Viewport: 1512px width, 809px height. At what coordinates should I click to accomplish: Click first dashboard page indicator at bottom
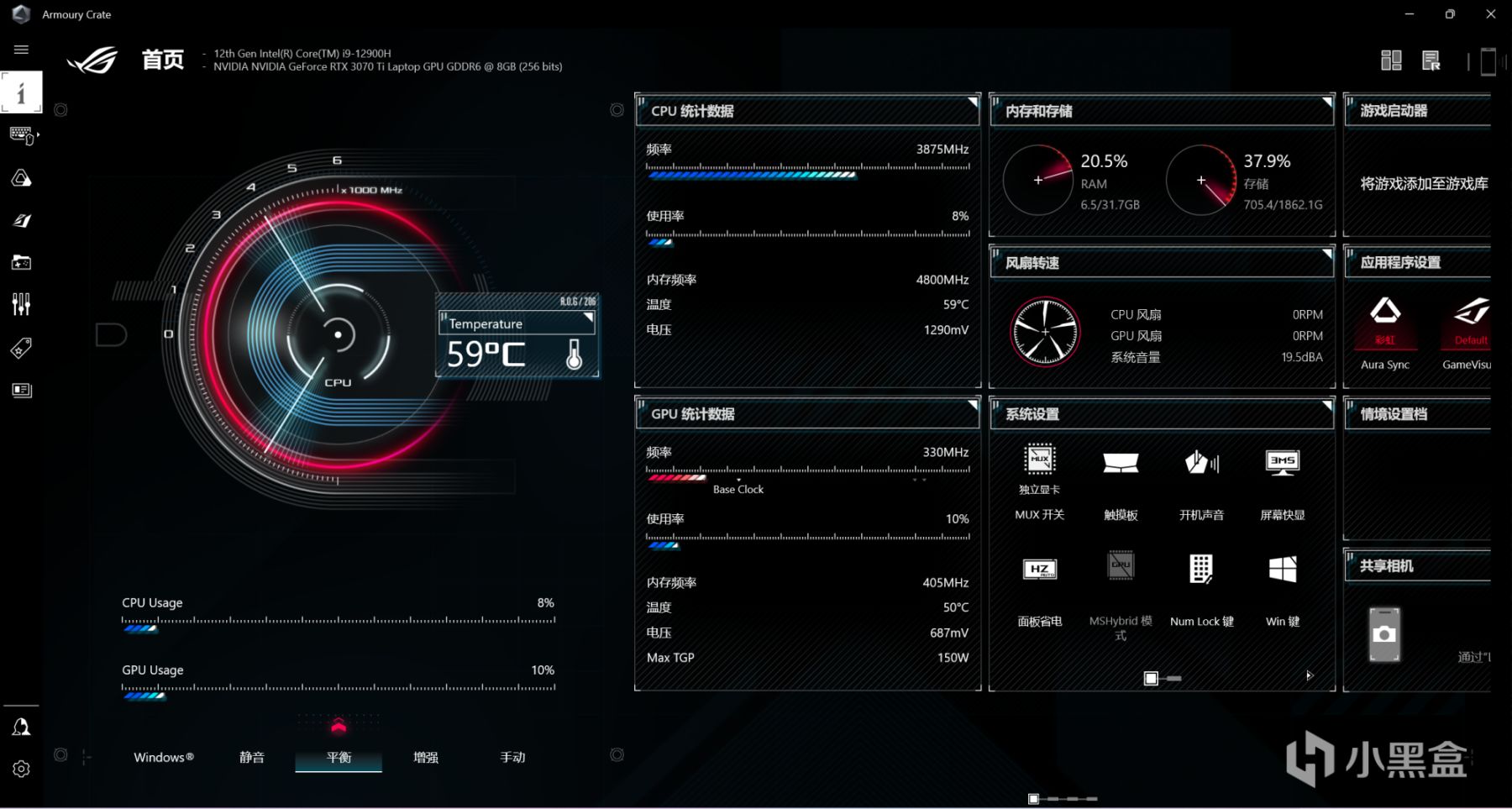point(1034,798)
